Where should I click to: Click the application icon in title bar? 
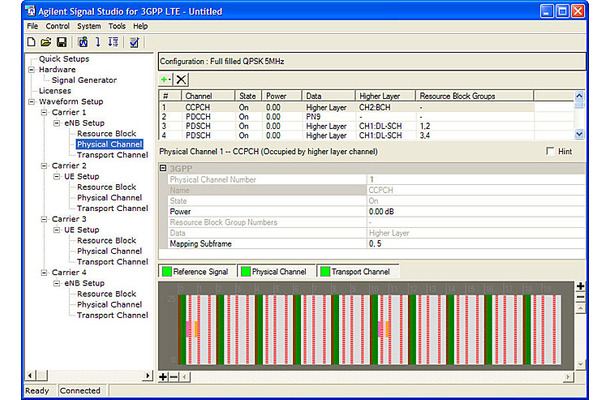click(30, 11)
